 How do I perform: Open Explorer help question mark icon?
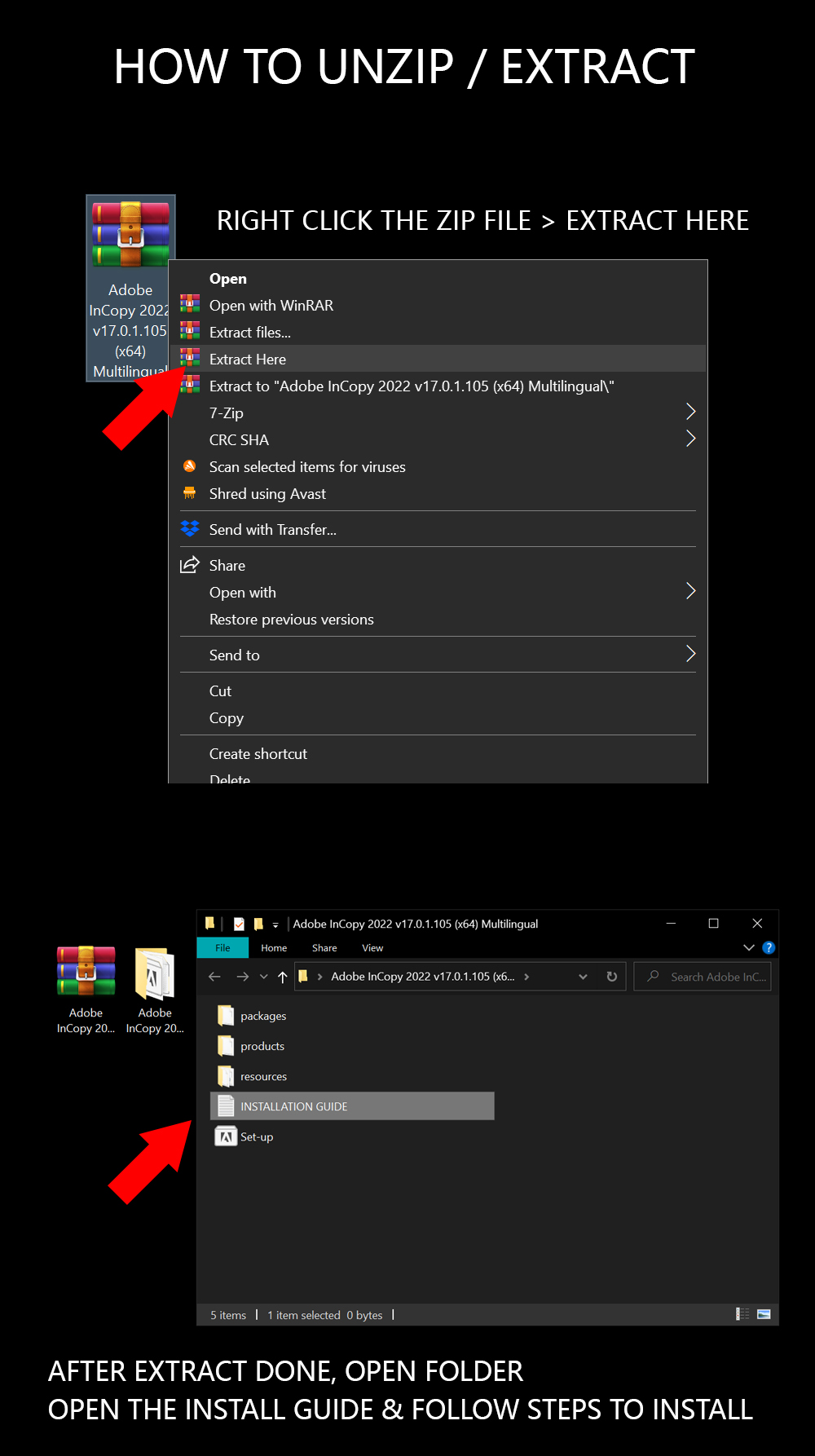[x=769, y=947]
